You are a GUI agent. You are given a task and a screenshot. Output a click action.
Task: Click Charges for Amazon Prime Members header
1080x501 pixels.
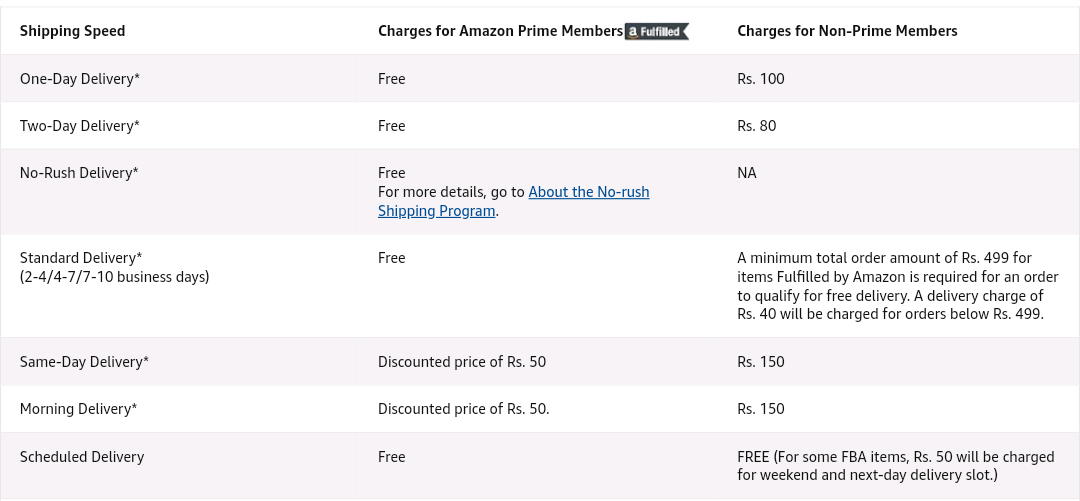(x=500, y=31)
